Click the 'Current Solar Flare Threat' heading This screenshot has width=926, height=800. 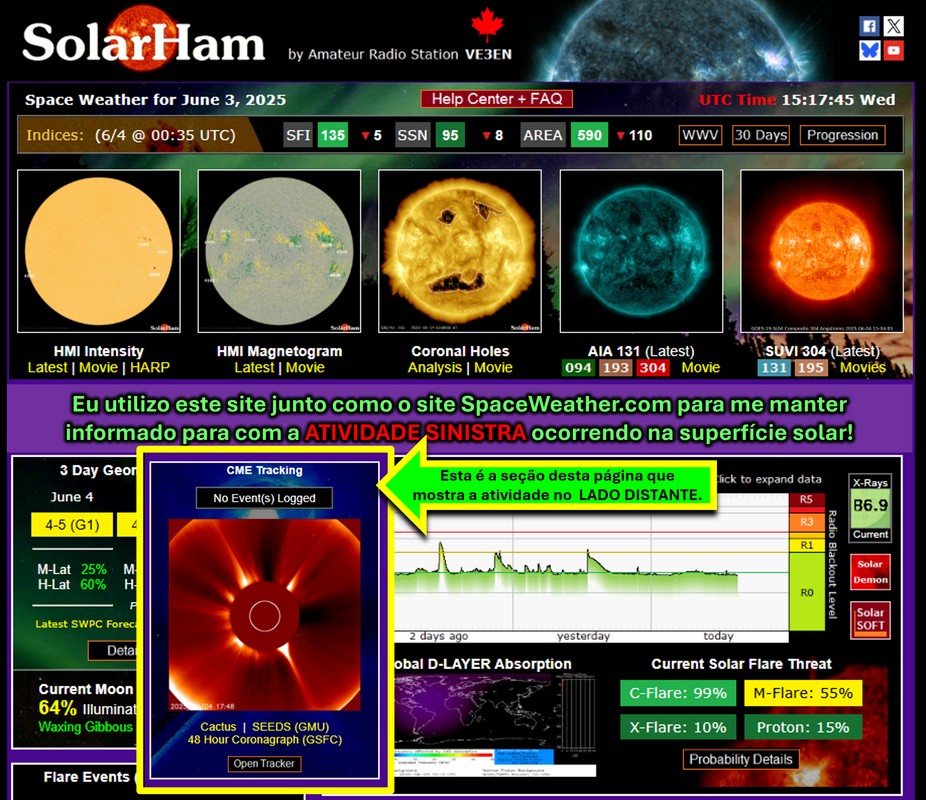[741, 664]
